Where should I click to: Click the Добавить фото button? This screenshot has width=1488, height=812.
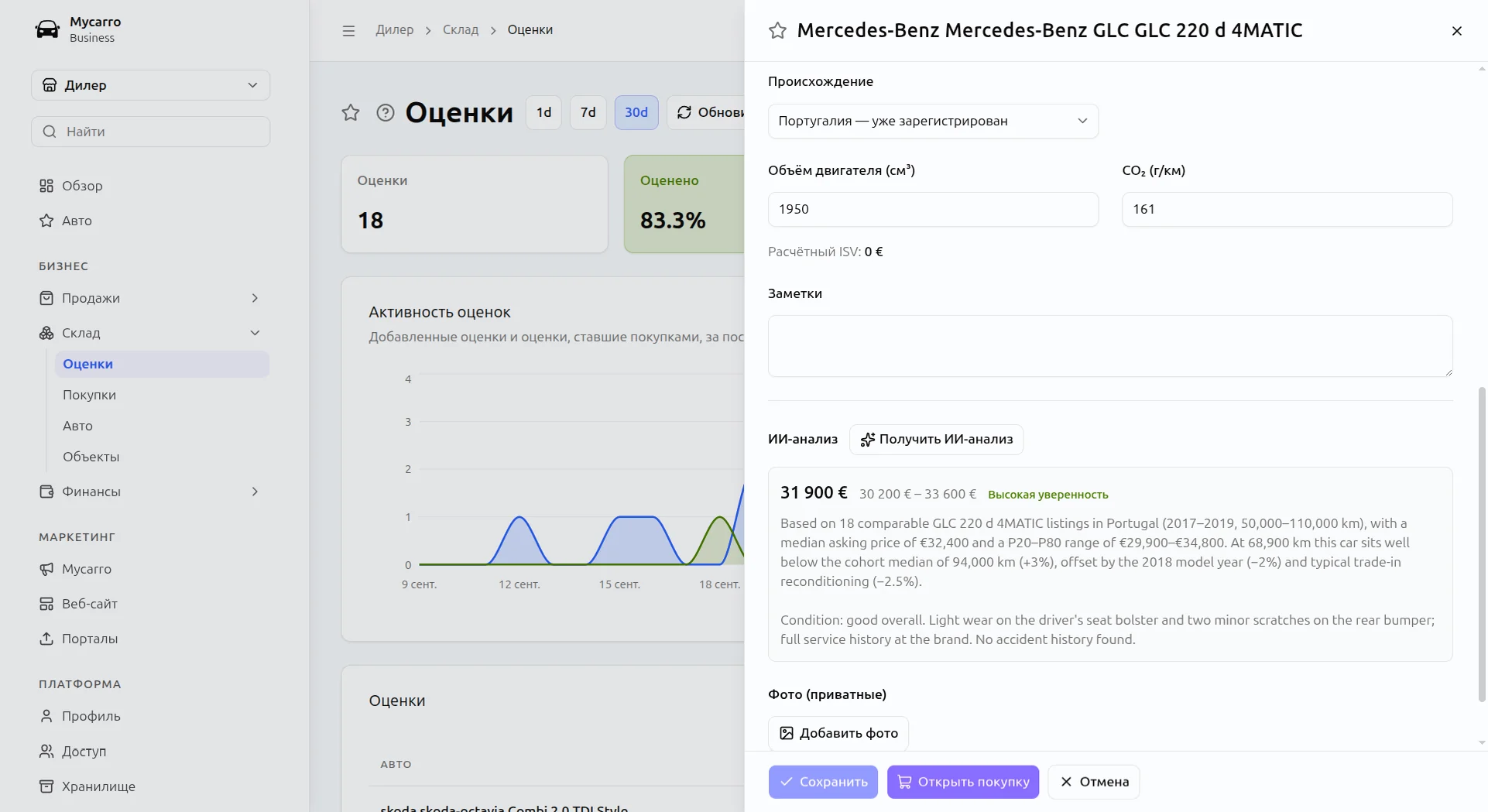pyautogui.click(x=838, y=733)
